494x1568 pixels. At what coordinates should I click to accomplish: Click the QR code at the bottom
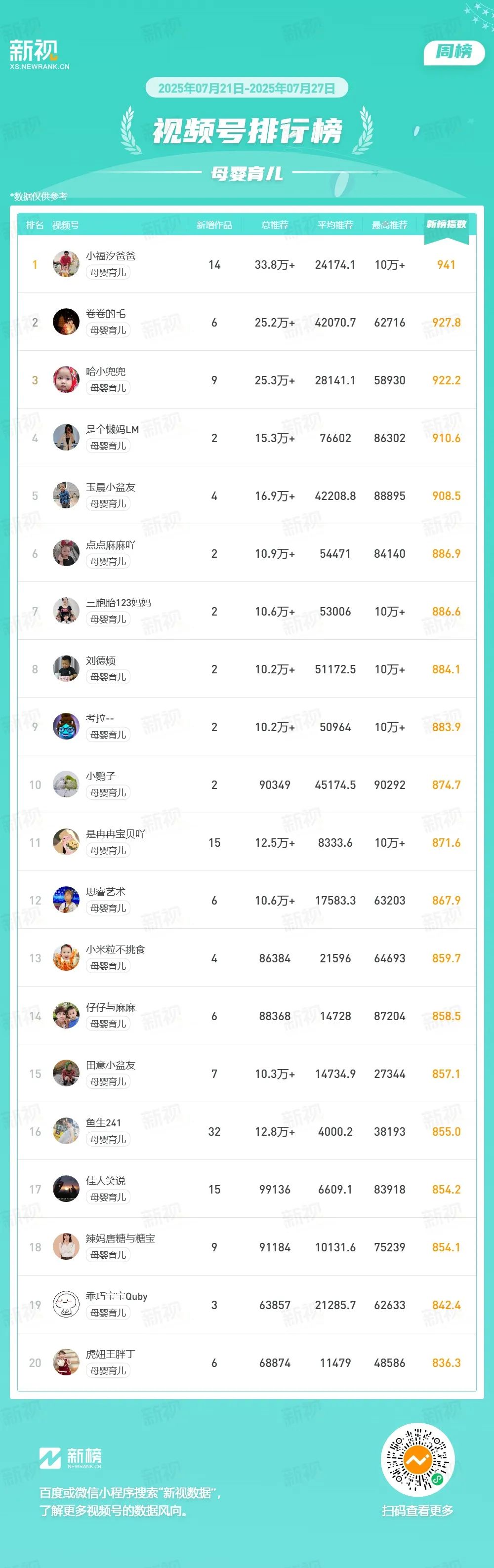417,1460
